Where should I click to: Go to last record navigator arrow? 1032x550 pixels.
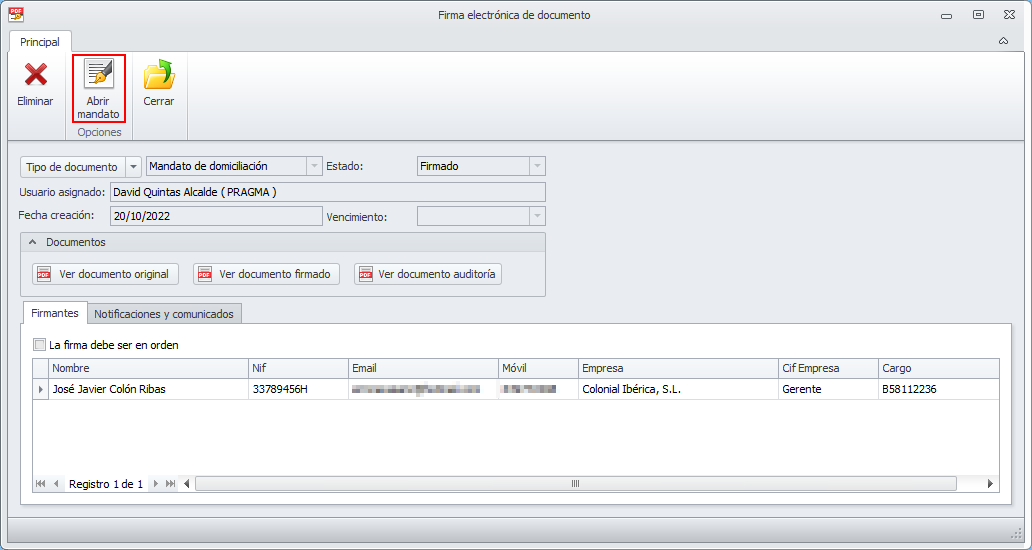tap(170, 484)
